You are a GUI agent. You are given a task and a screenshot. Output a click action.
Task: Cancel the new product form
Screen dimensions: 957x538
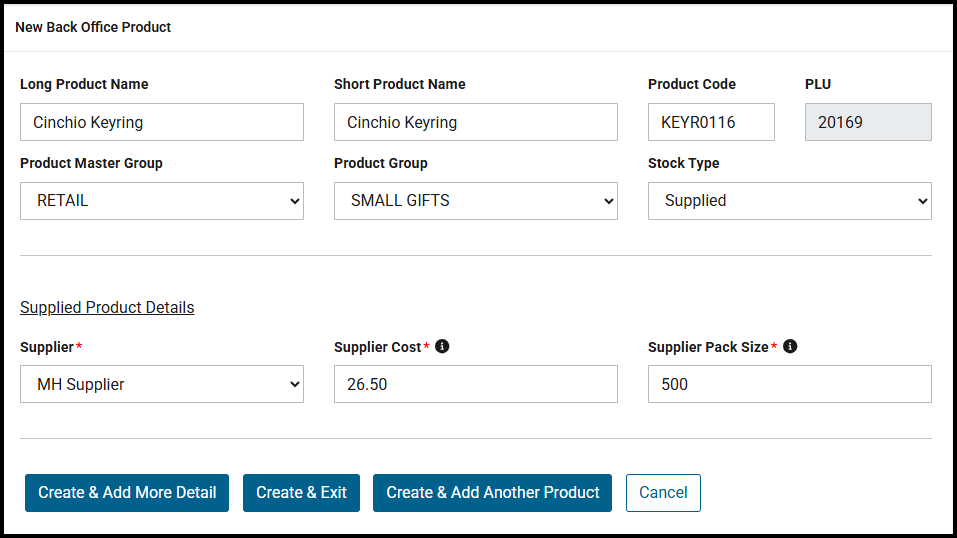pos(663,493)
